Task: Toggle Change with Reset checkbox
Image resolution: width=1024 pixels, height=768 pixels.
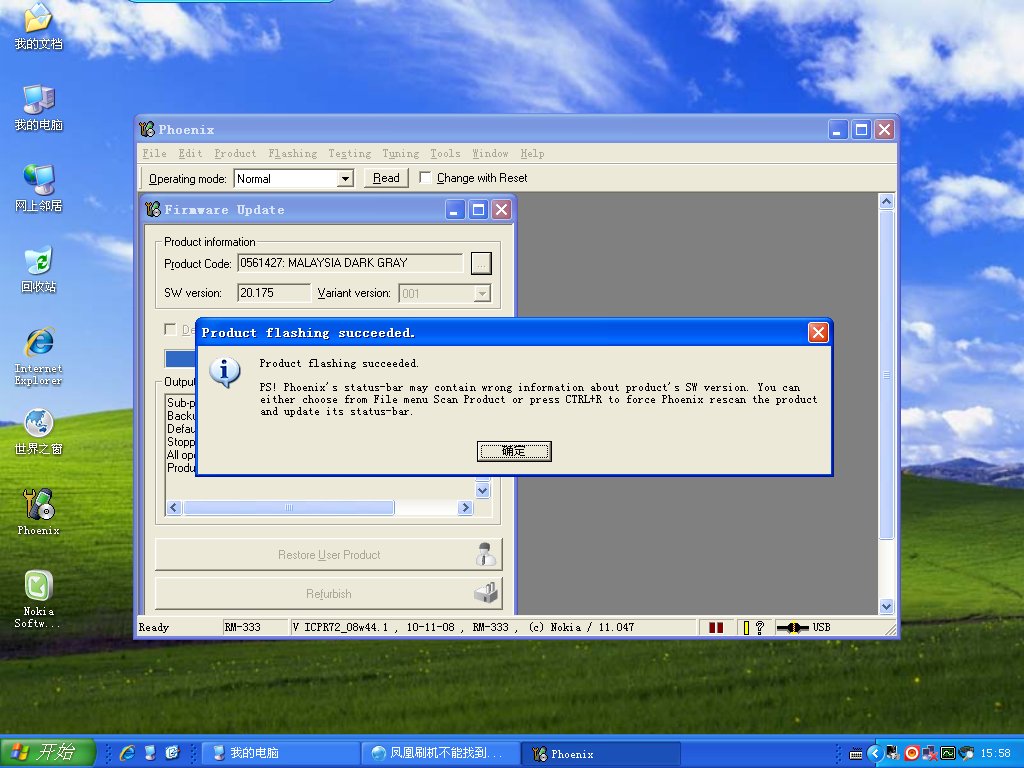Action: tap(425, 178)
